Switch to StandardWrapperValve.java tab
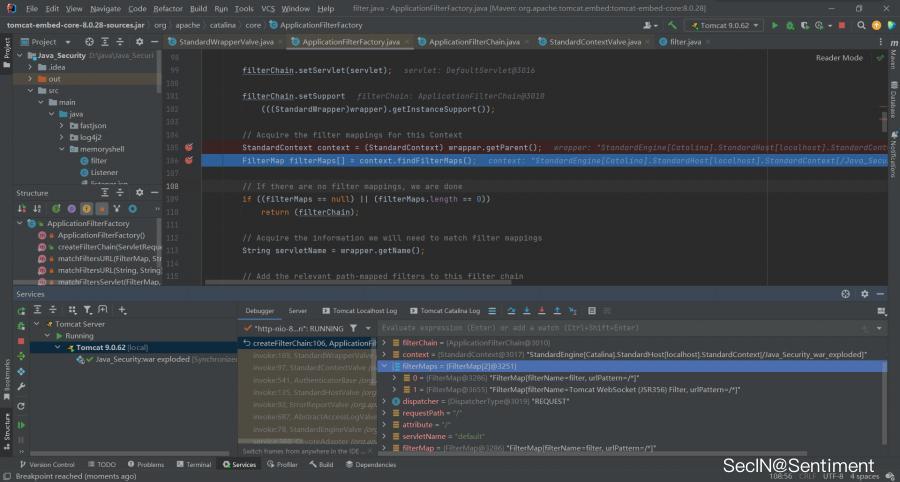Image resolution: width=900 pixels, height=482 pixels. coord(226,42)
